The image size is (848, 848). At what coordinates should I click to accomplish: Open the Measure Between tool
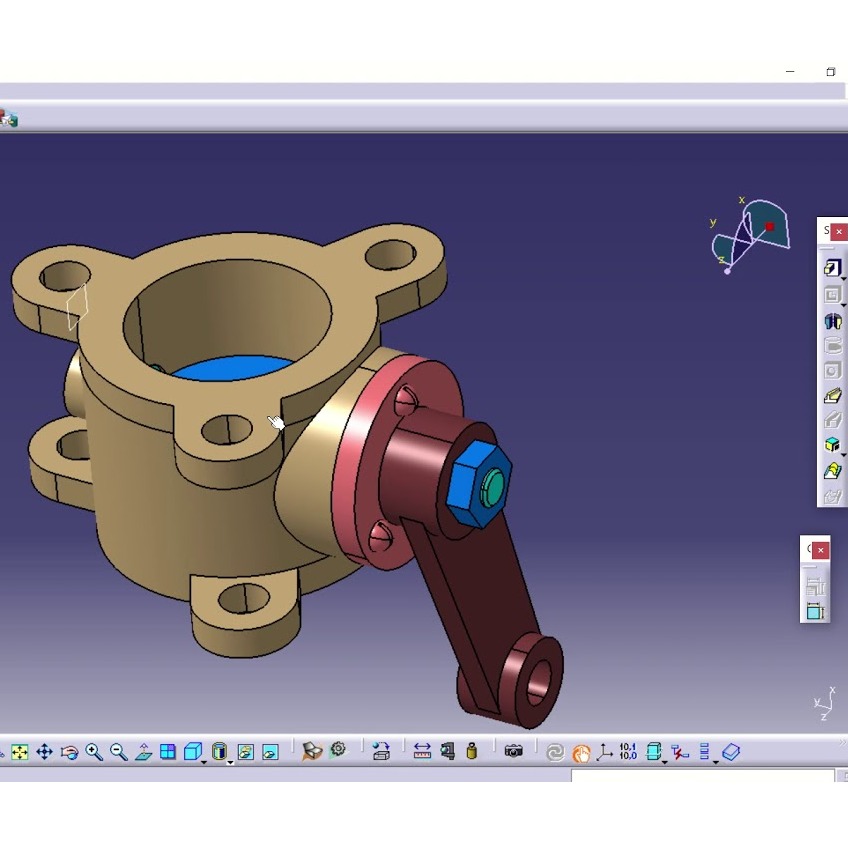(422, 752)
